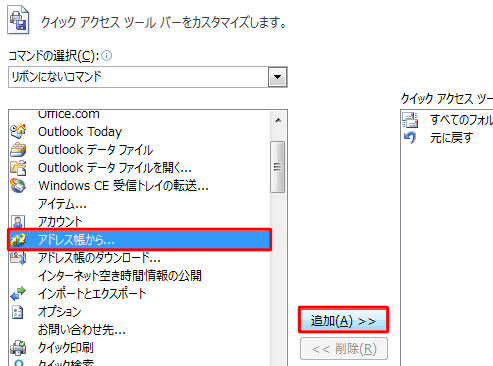
Task: Select インターネット空き時間情報の公開 row
Action: (139, 276)
